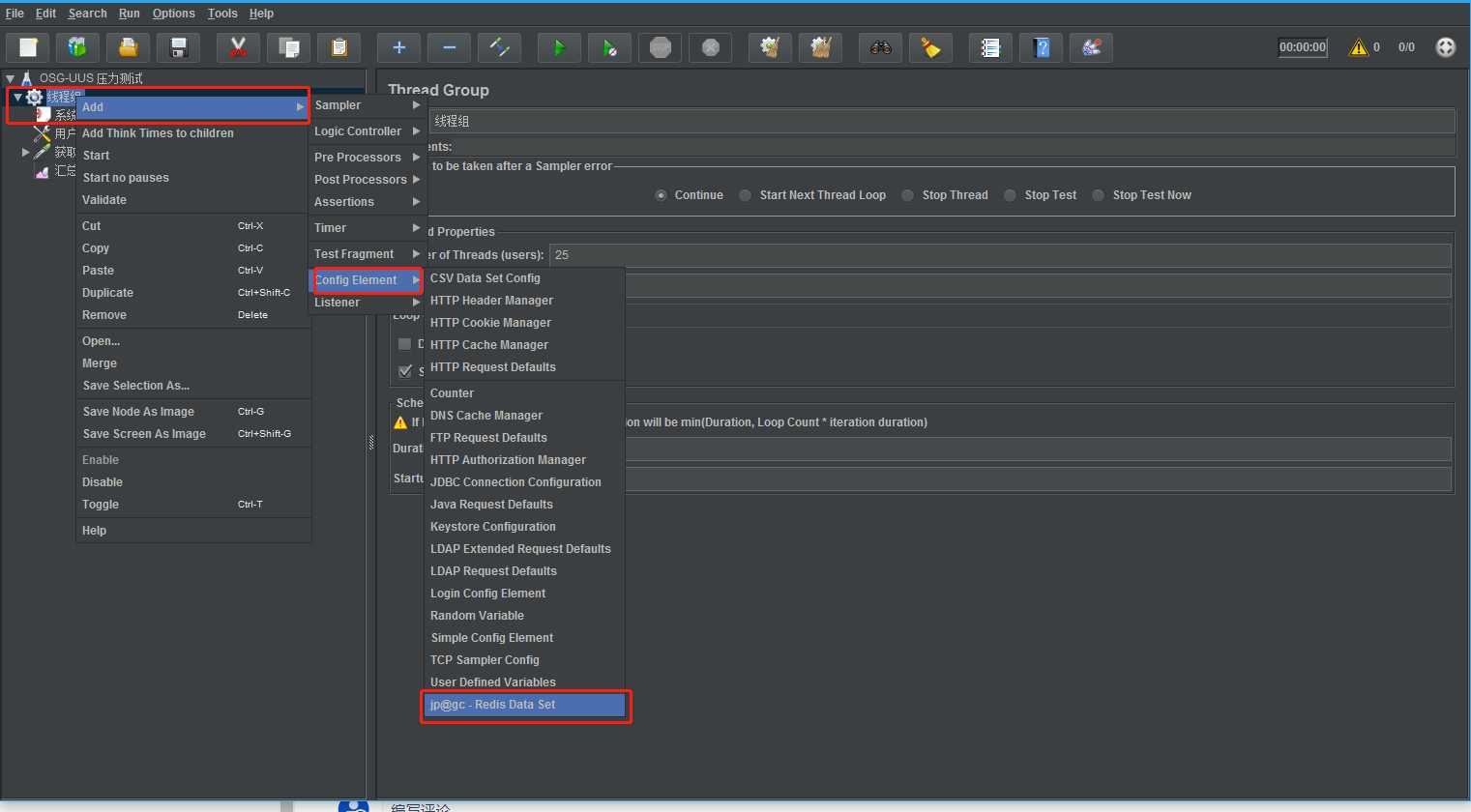Select the Stop Test radio button

pyautogui.click(x=1010, y=195)
